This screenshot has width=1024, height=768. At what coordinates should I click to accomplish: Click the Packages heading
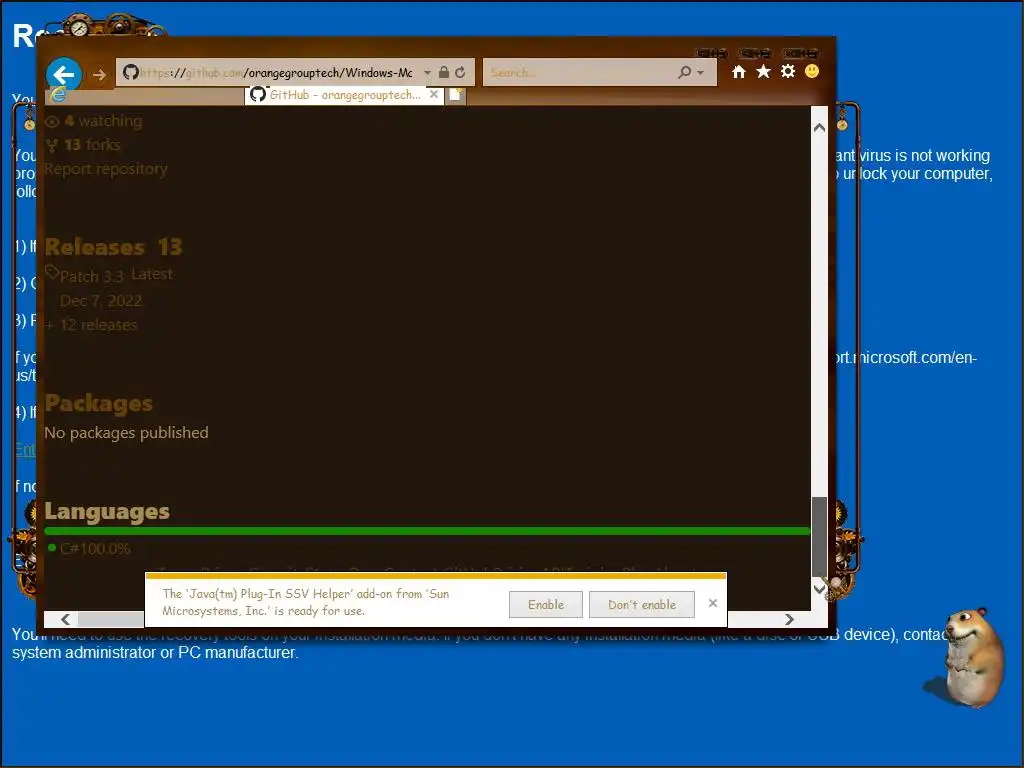click(99, 404)
